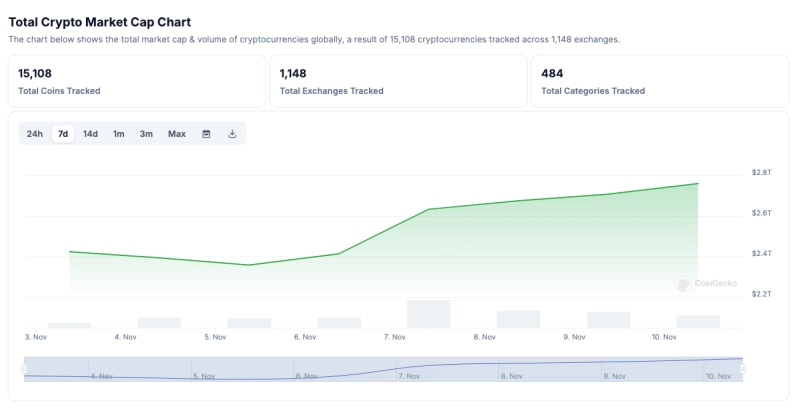Click the 8. Nov volume bar

(518, 319)
